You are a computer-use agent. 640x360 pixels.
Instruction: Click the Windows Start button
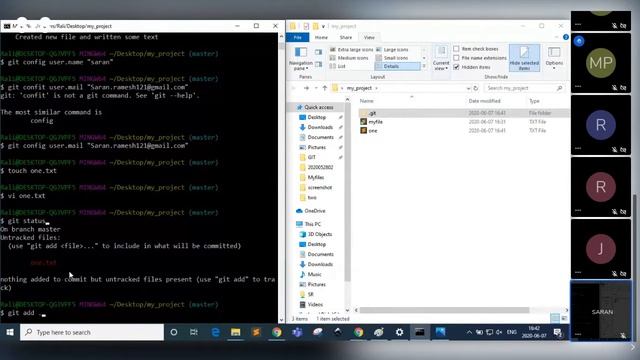(x=10, y=332)
